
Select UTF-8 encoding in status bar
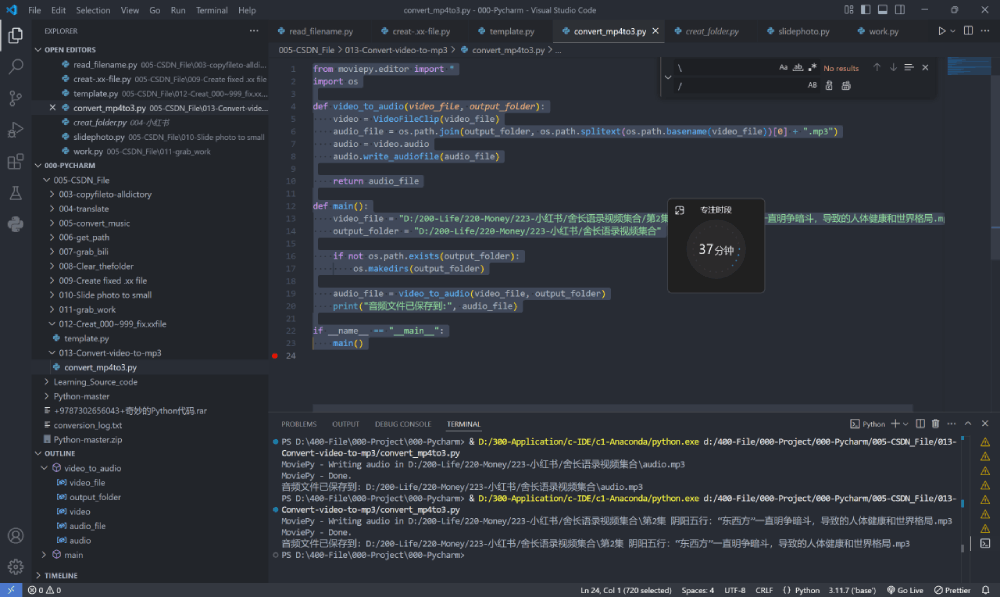pyautogui.click(x=735, y=590)
